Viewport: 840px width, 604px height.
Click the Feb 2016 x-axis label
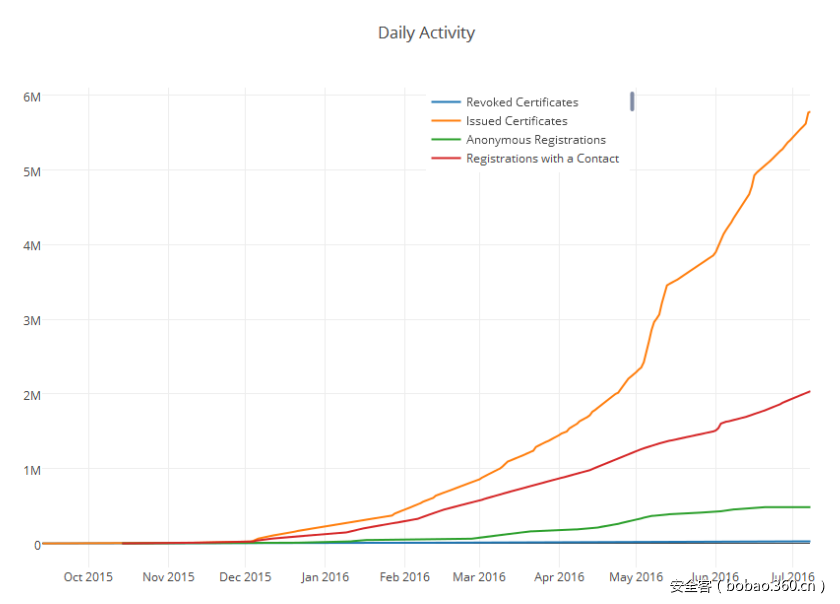click(404, 577)
